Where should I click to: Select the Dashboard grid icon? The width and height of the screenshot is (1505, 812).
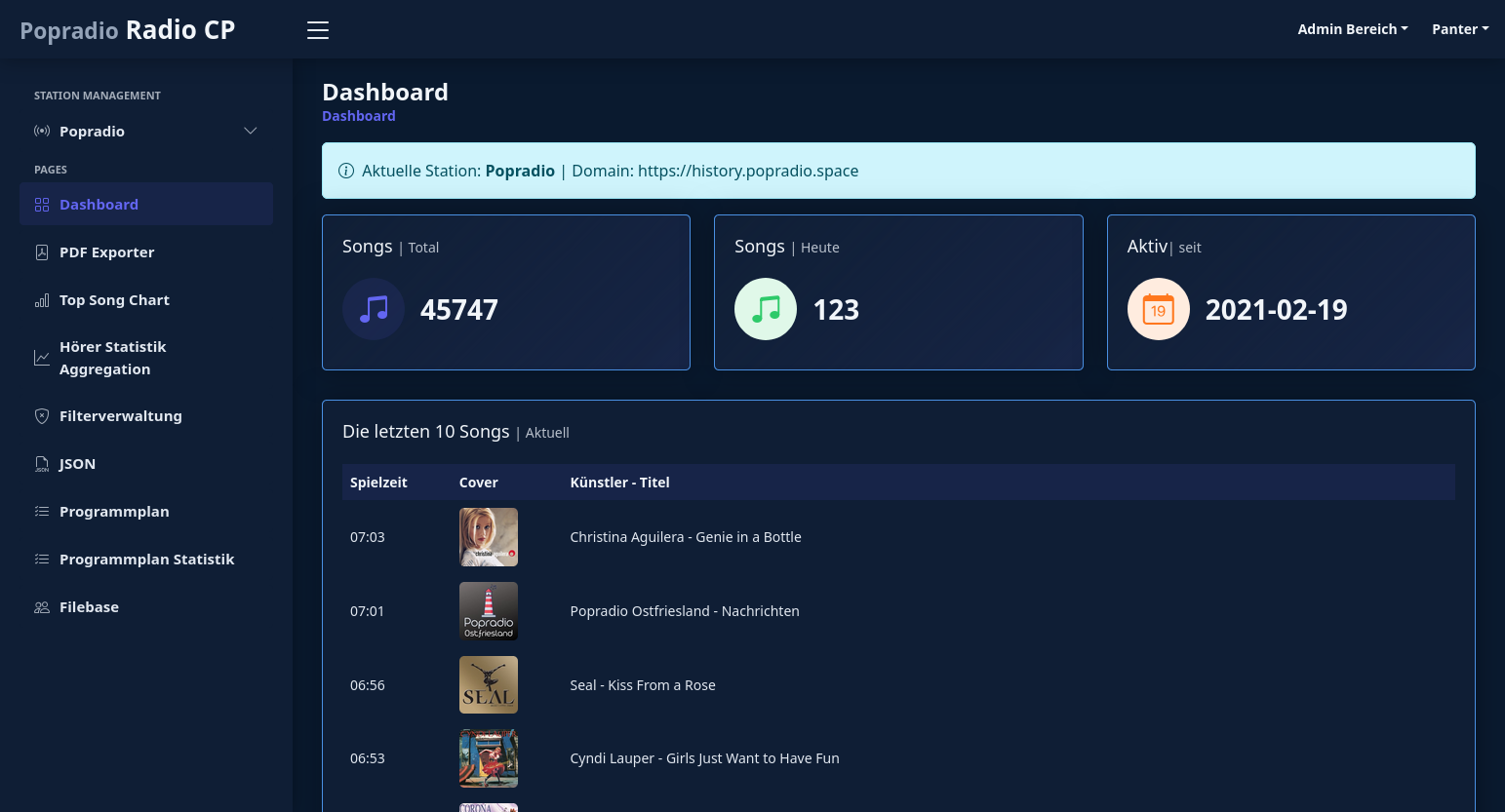(41, 204)
